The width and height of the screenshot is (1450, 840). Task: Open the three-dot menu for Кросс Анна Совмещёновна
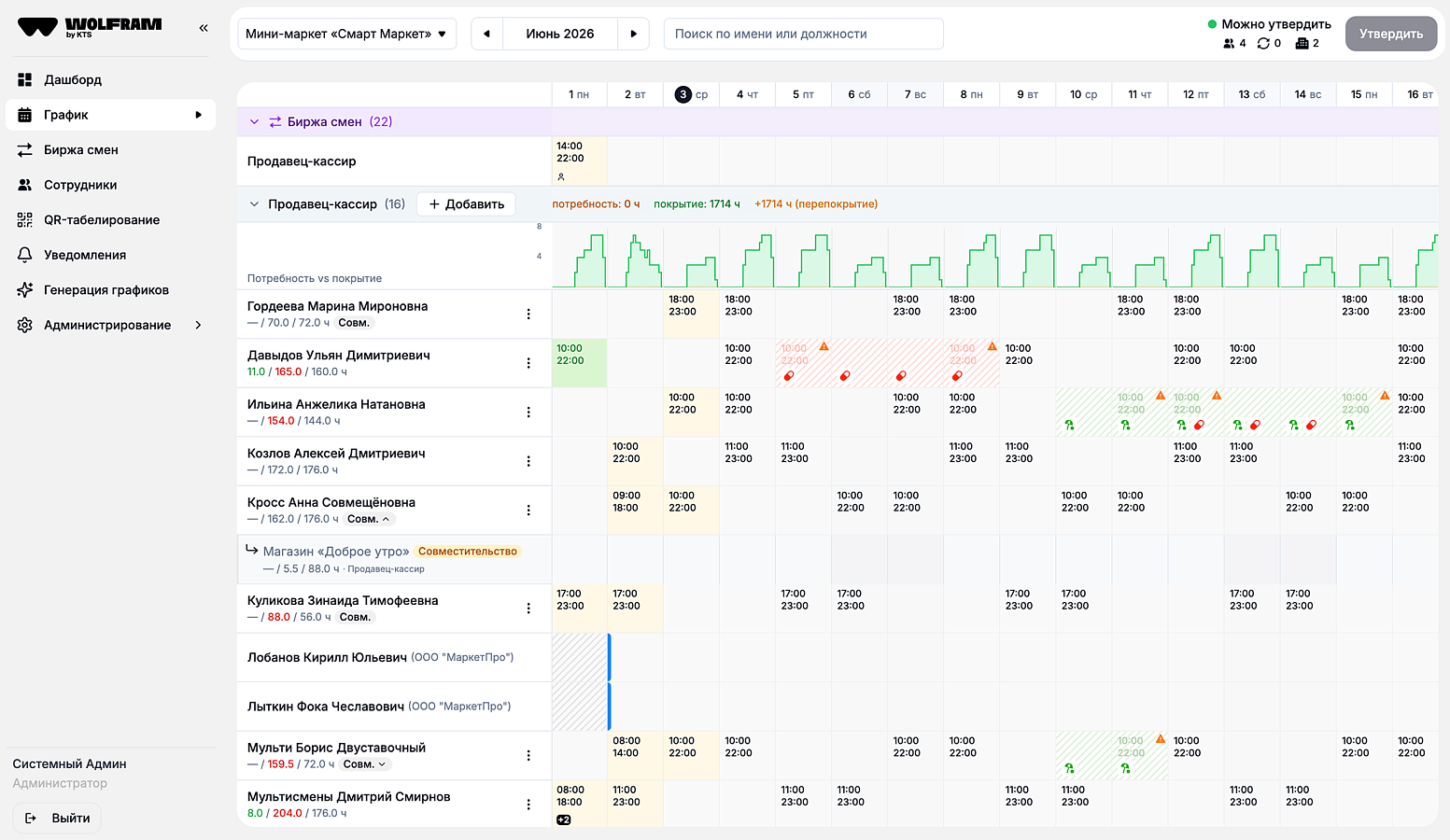click(x=528, y=511)
